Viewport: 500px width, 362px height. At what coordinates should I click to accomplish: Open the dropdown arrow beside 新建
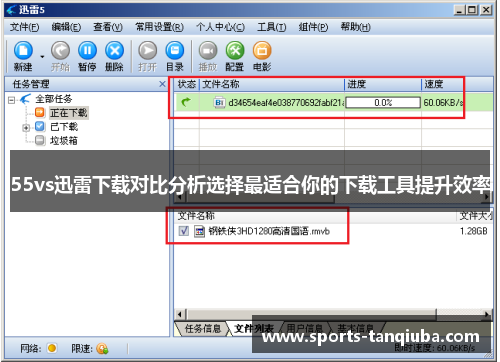pos(42,57)
